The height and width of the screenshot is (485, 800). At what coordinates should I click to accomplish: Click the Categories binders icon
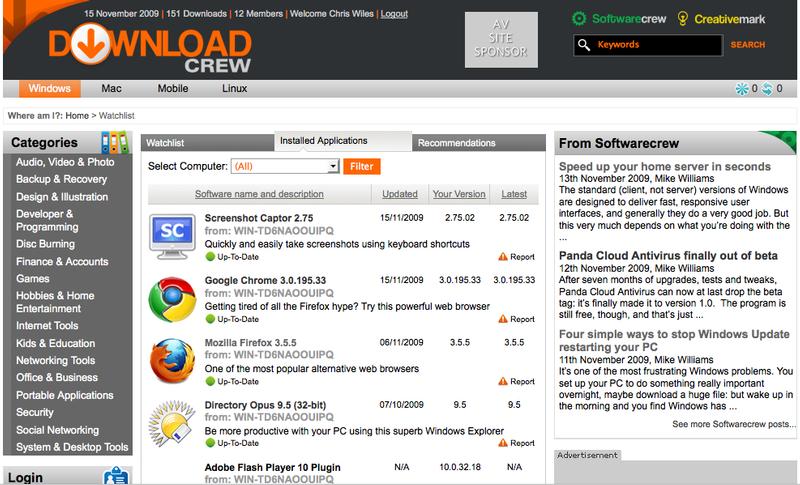114,142
